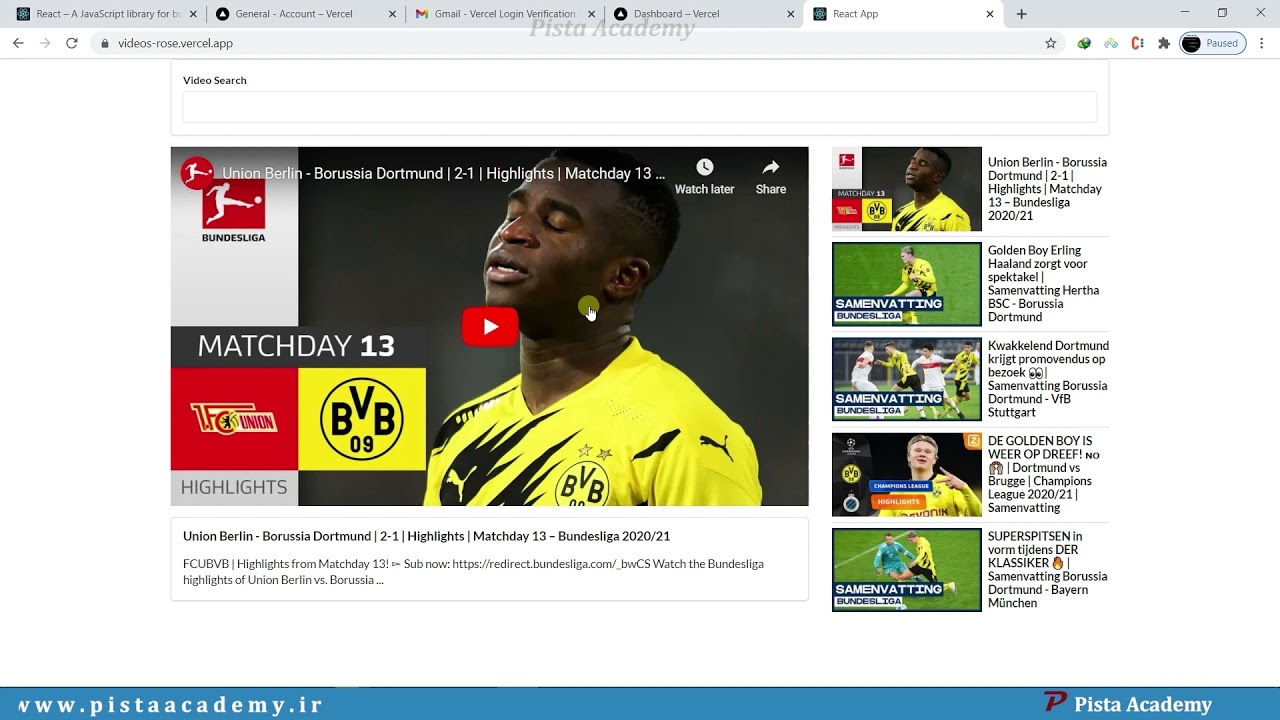The image size is (1280, 720).
Task: Select the Dortmund - Bayern München thumbnail
Action: coord(907,570)
